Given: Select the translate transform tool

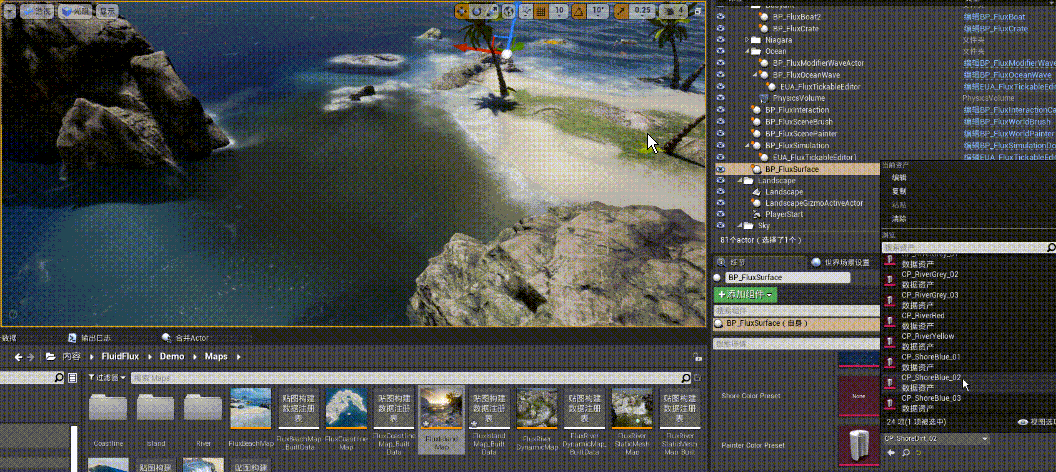Looking at the screenshot, I should pos(463,11).
